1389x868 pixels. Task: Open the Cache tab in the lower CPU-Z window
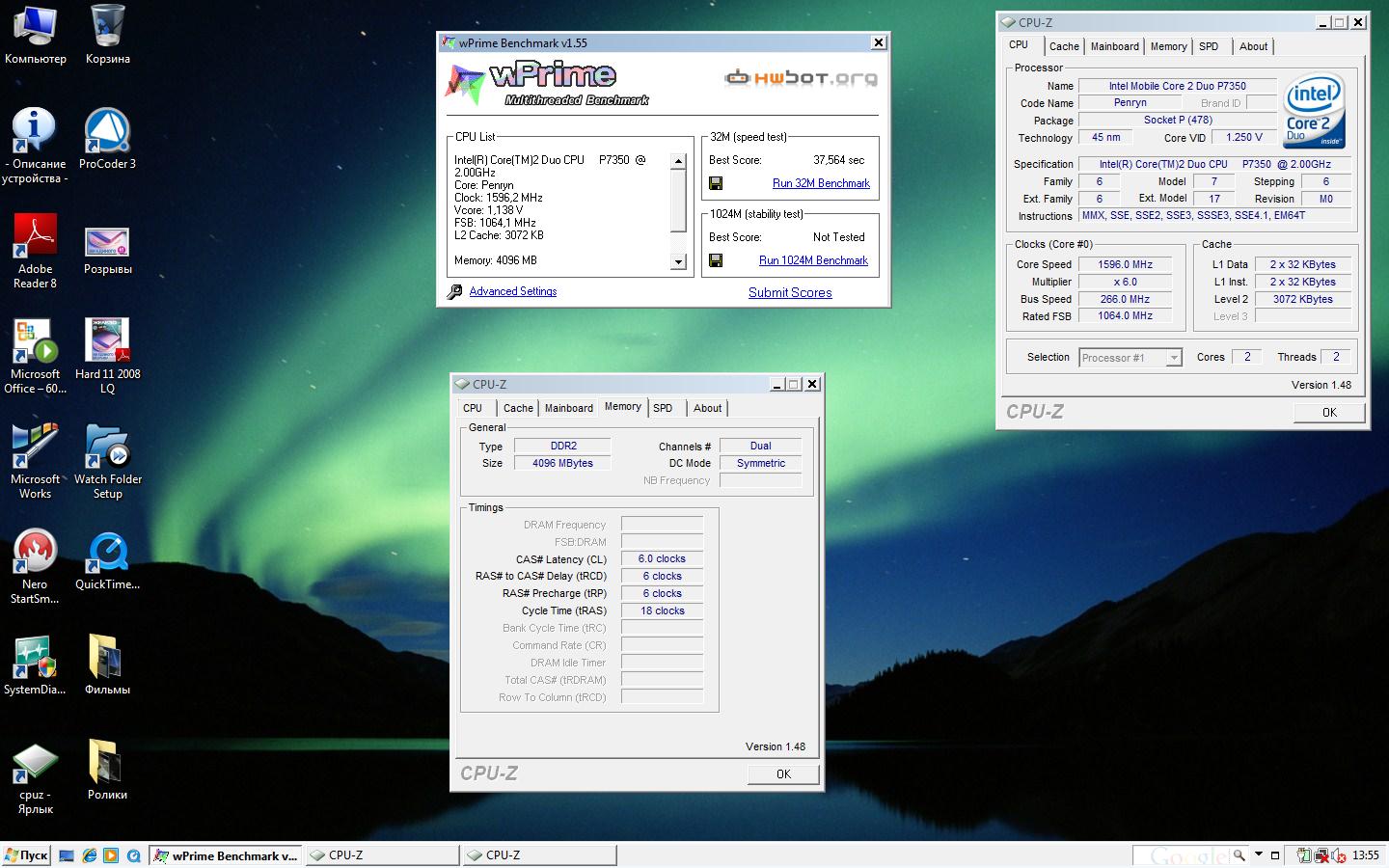point(518,408)
